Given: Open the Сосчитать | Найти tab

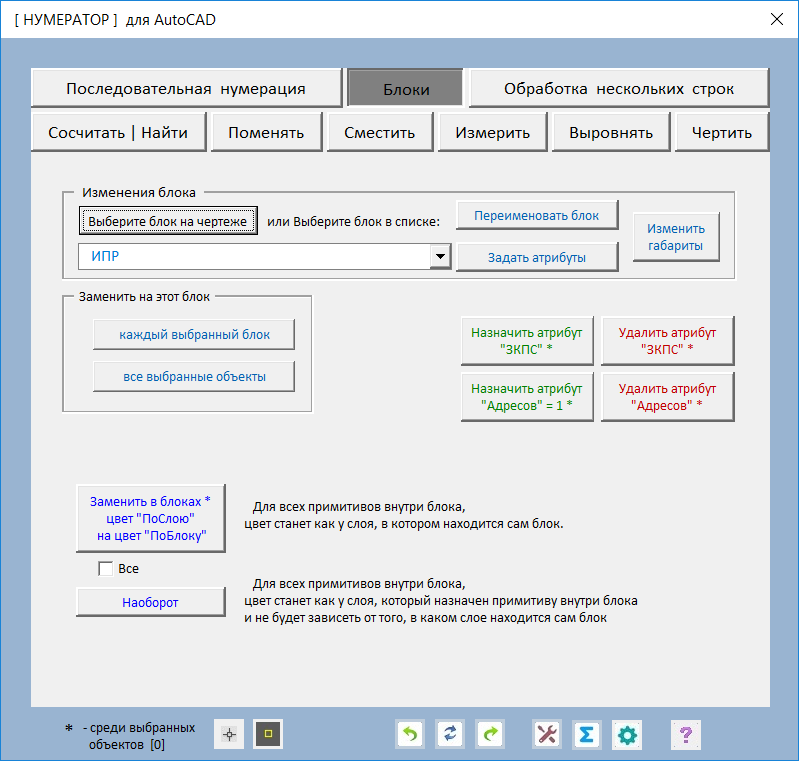Looking at the screenshot, I should (x=118, y=133).
